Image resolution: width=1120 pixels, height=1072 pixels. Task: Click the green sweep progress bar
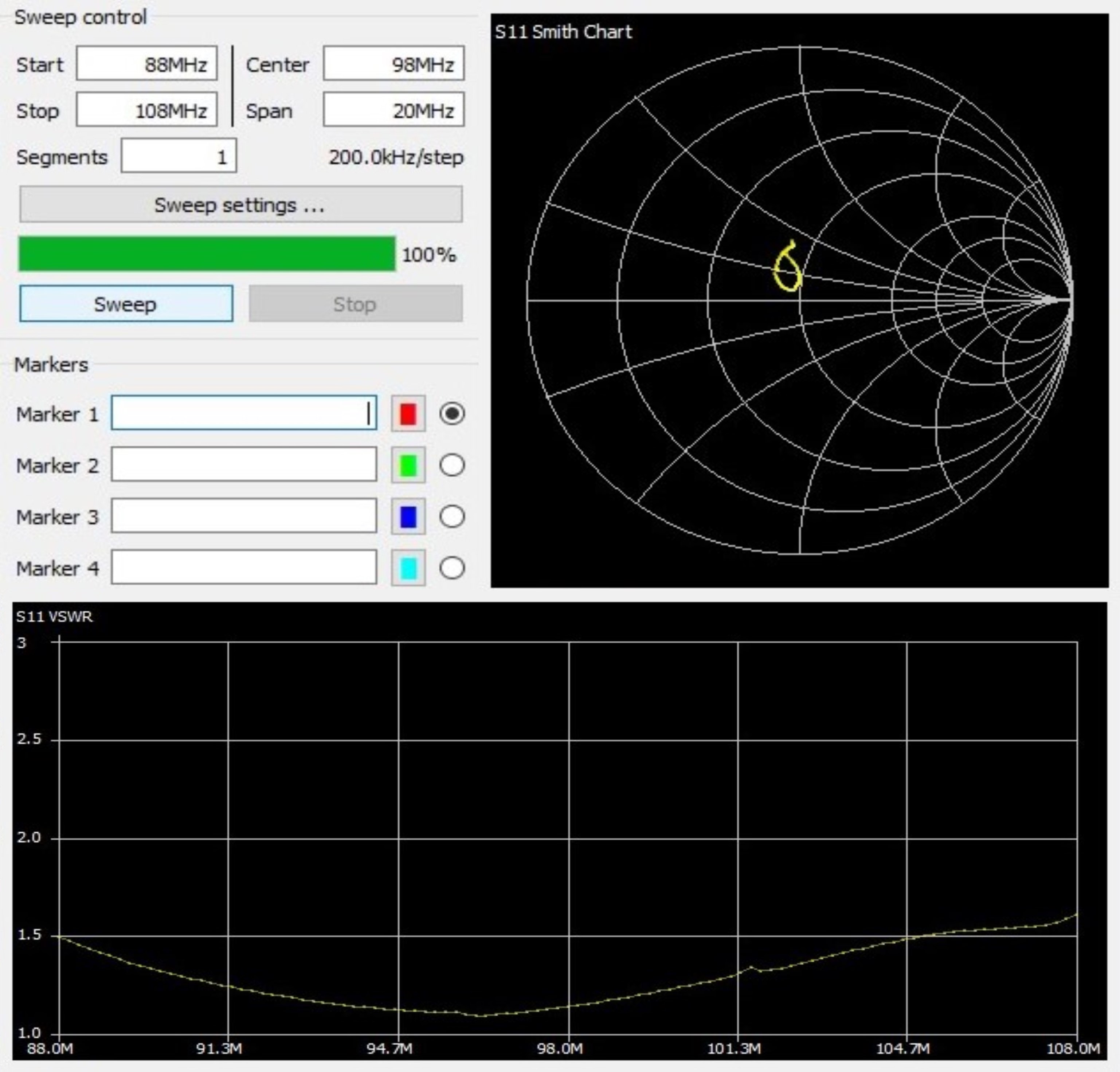[207, 254]
